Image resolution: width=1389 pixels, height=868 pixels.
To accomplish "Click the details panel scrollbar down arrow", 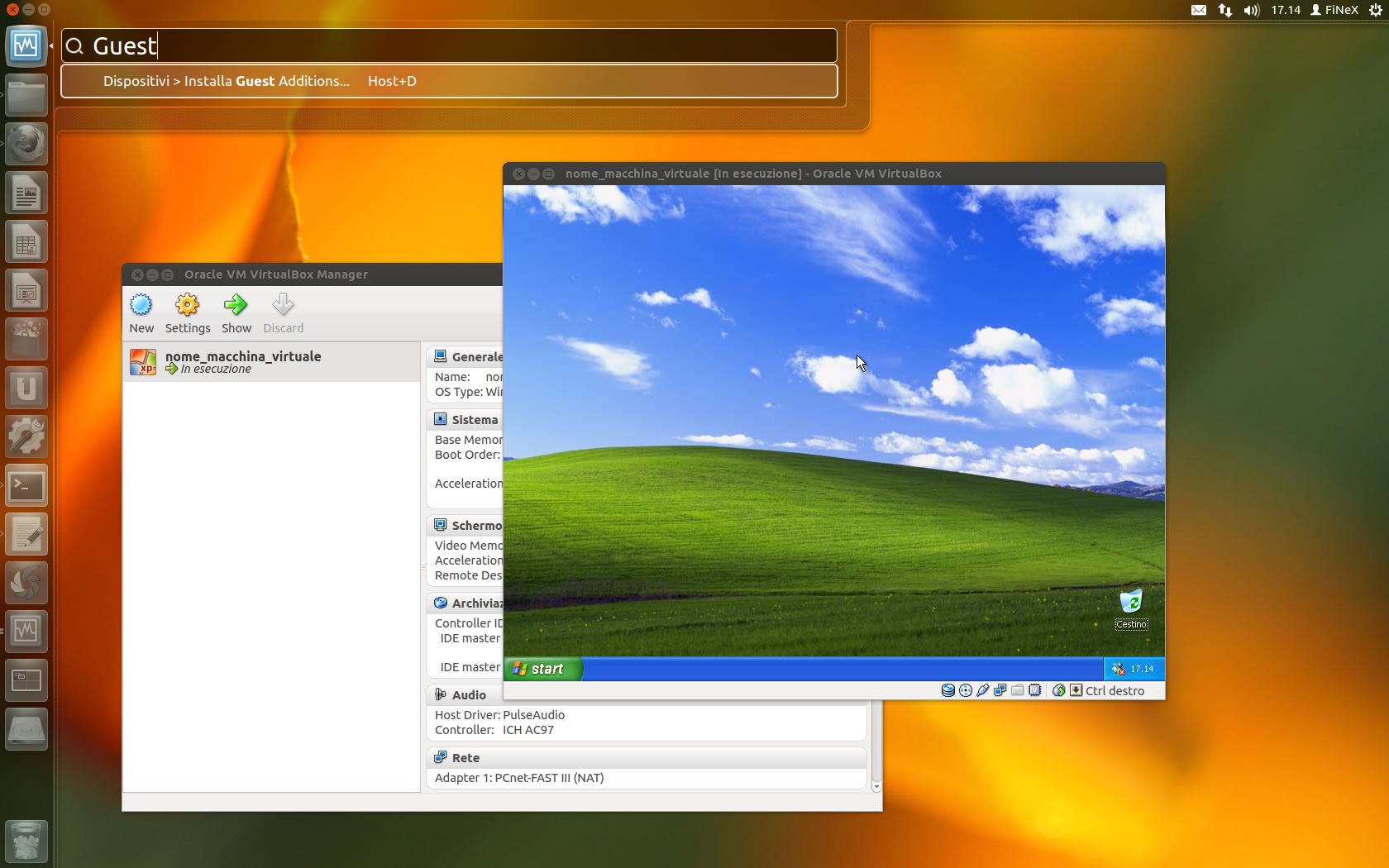I will tap(876, 787).
